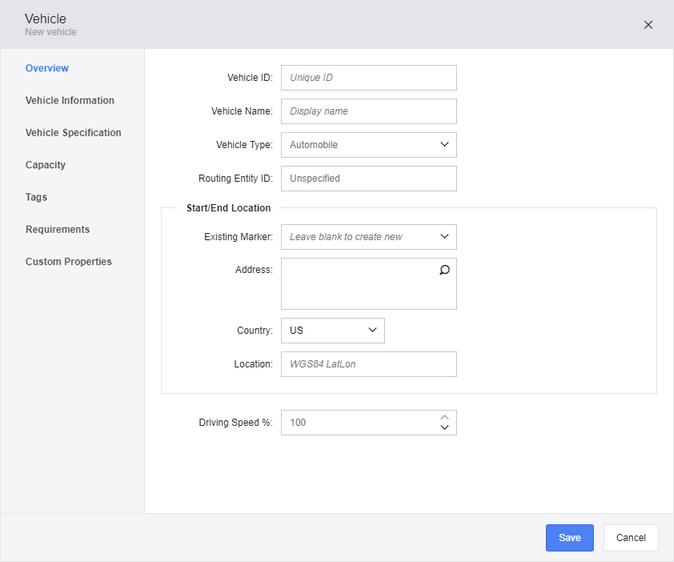Viewport: 674px width, 562px height.
Task: Switch to the Vehicle Information tab
Action: 70,100
